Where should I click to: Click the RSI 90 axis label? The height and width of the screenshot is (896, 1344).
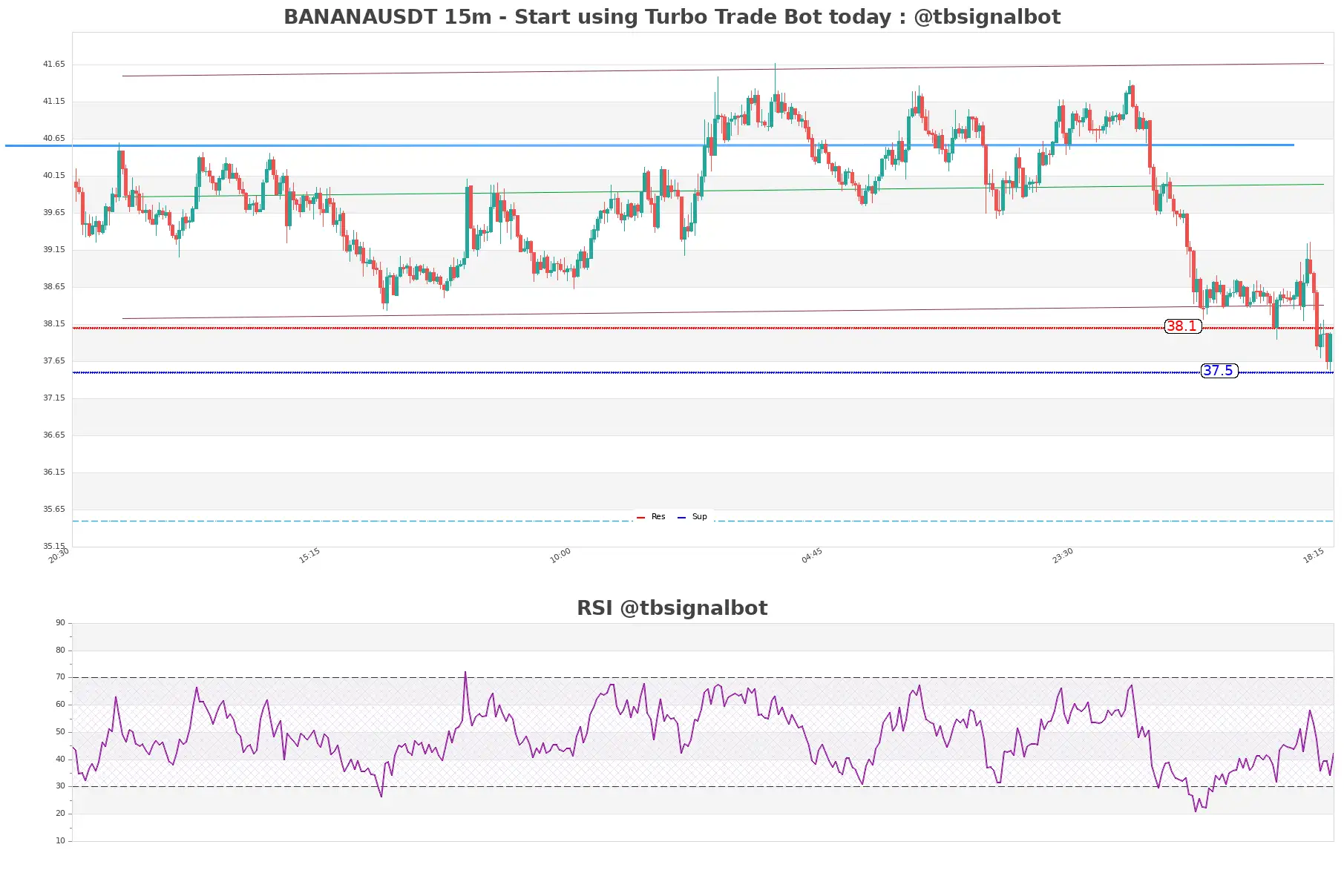pyautogui.click(x=61, y=623)
